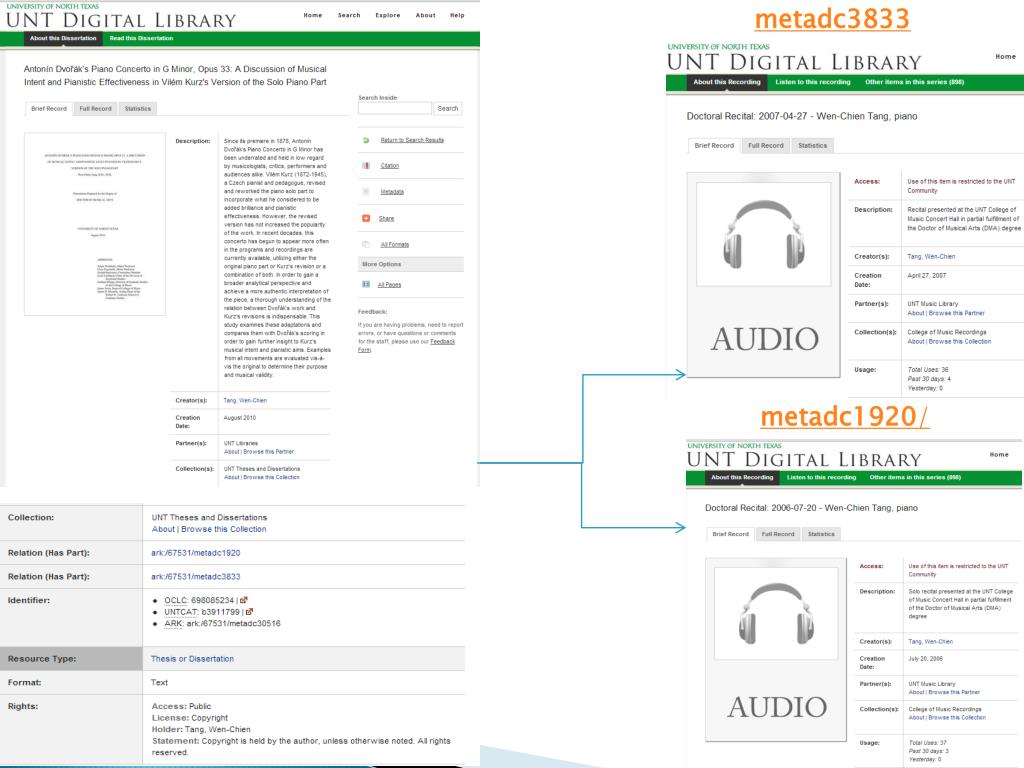Click Browse this Partner under UNT Libraries
1024x768 pixels.
pyautogui.click(x=268, y=452)
